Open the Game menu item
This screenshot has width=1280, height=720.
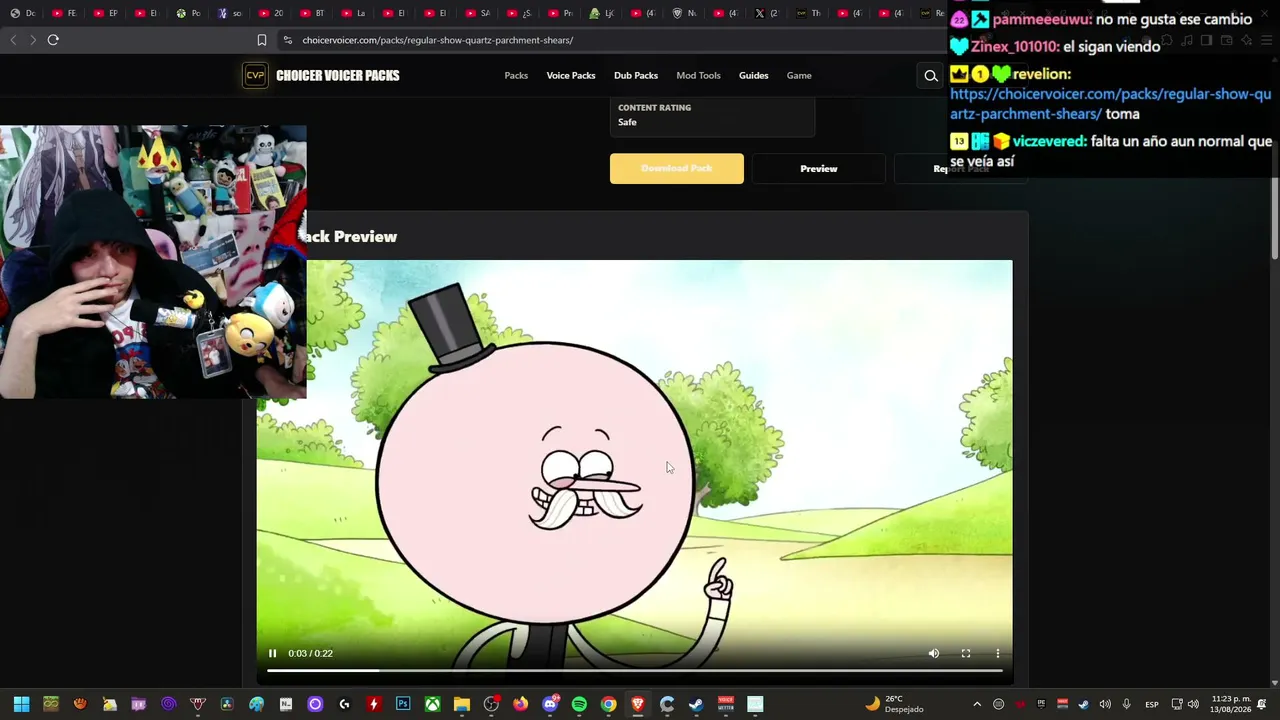799,76
